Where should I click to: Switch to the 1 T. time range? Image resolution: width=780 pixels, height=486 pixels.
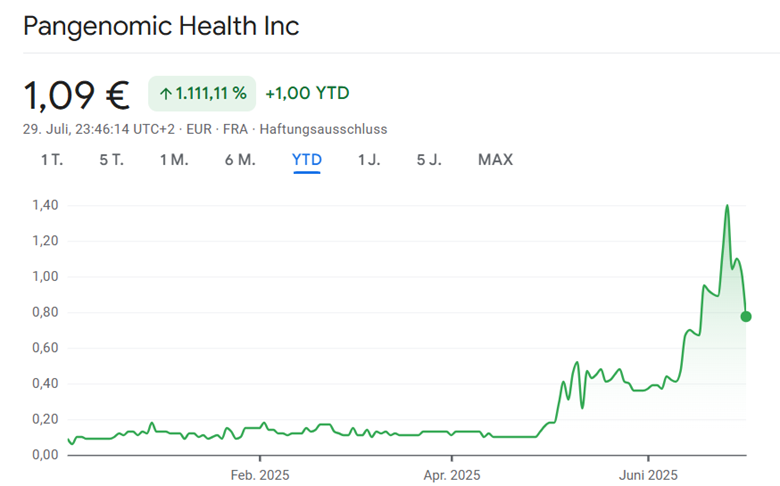pos(51,160)
